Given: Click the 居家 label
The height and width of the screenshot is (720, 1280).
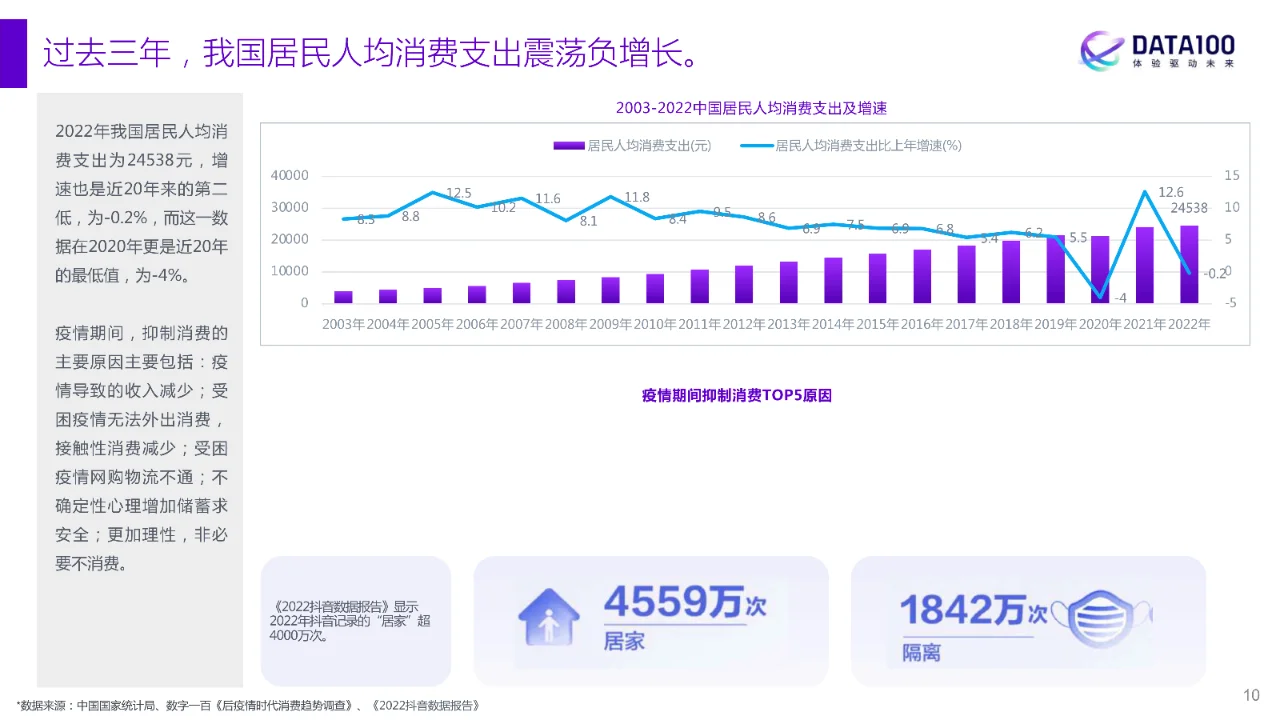Looking at the screenshot, I should [624, 641].
